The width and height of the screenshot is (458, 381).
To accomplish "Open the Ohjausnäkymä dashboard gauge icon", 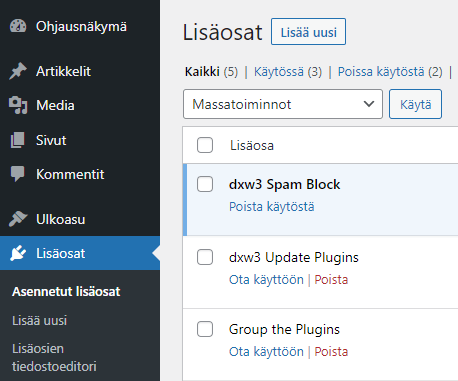I will 18,26.
